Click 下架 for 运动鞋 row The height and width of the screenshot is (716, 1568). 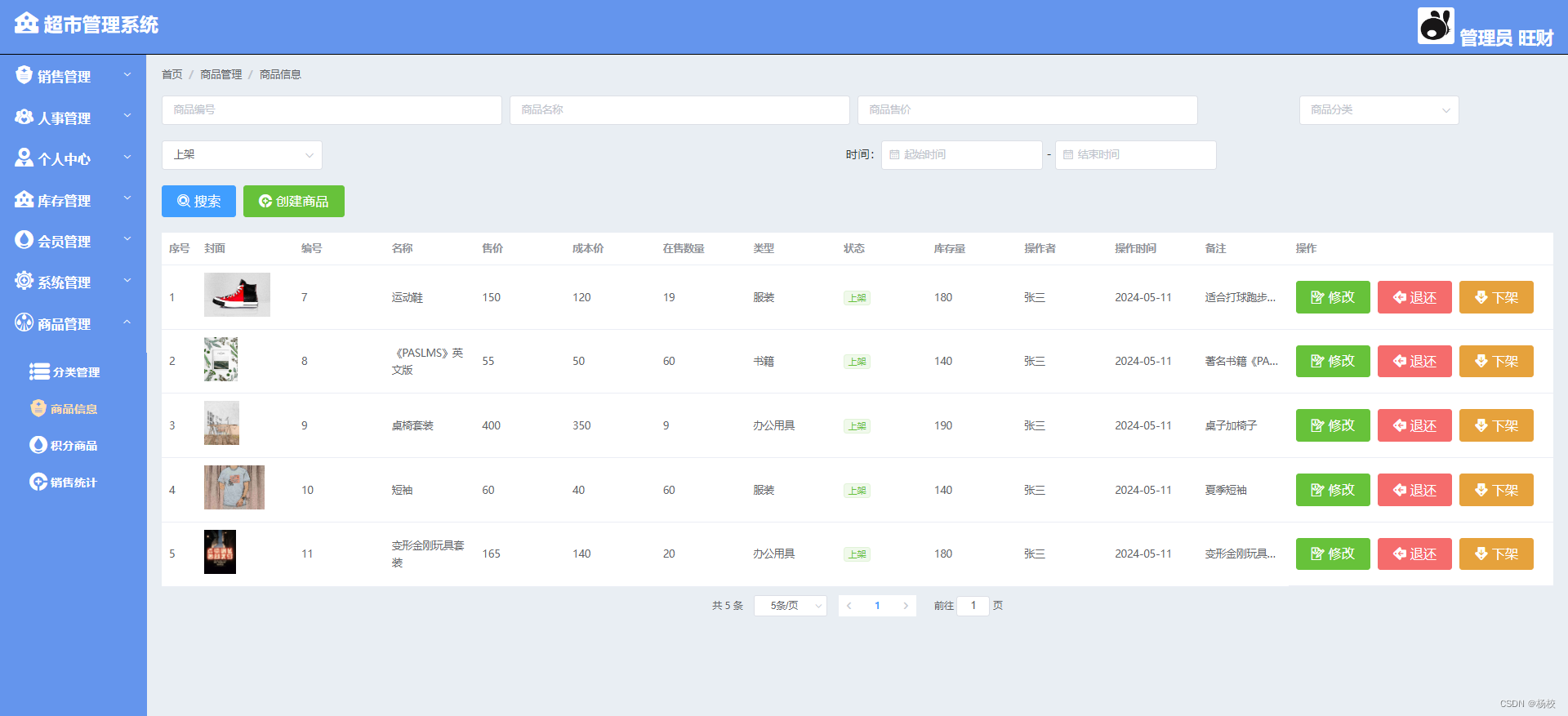1496,297
